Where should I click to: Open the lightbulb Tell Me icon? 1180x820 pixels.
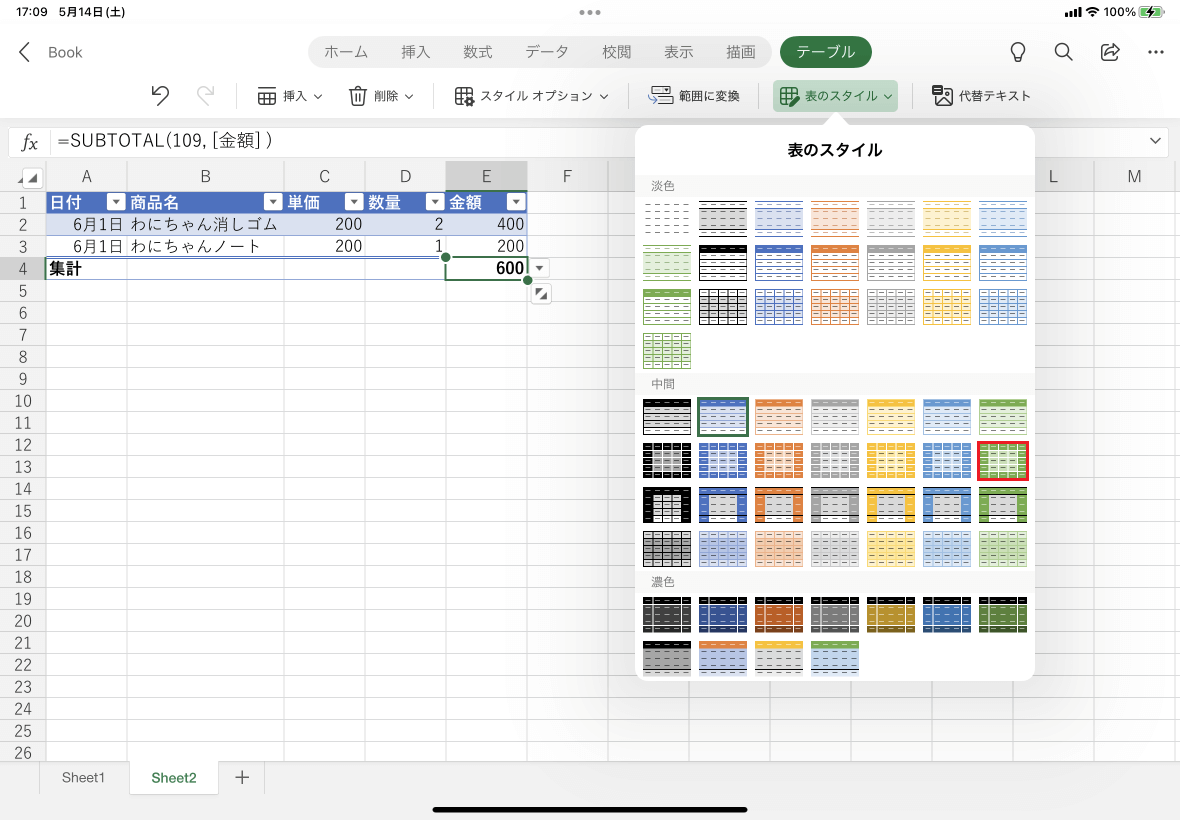pos(1017,52)
